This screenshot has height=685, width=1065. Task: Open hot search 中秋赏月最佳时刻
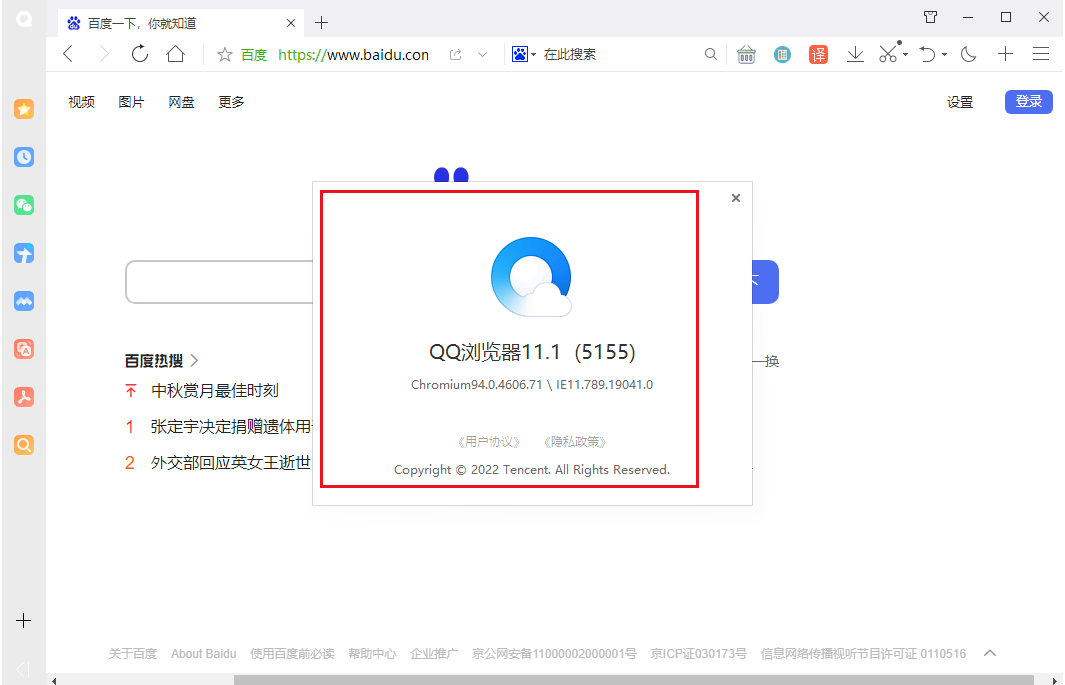215,390
